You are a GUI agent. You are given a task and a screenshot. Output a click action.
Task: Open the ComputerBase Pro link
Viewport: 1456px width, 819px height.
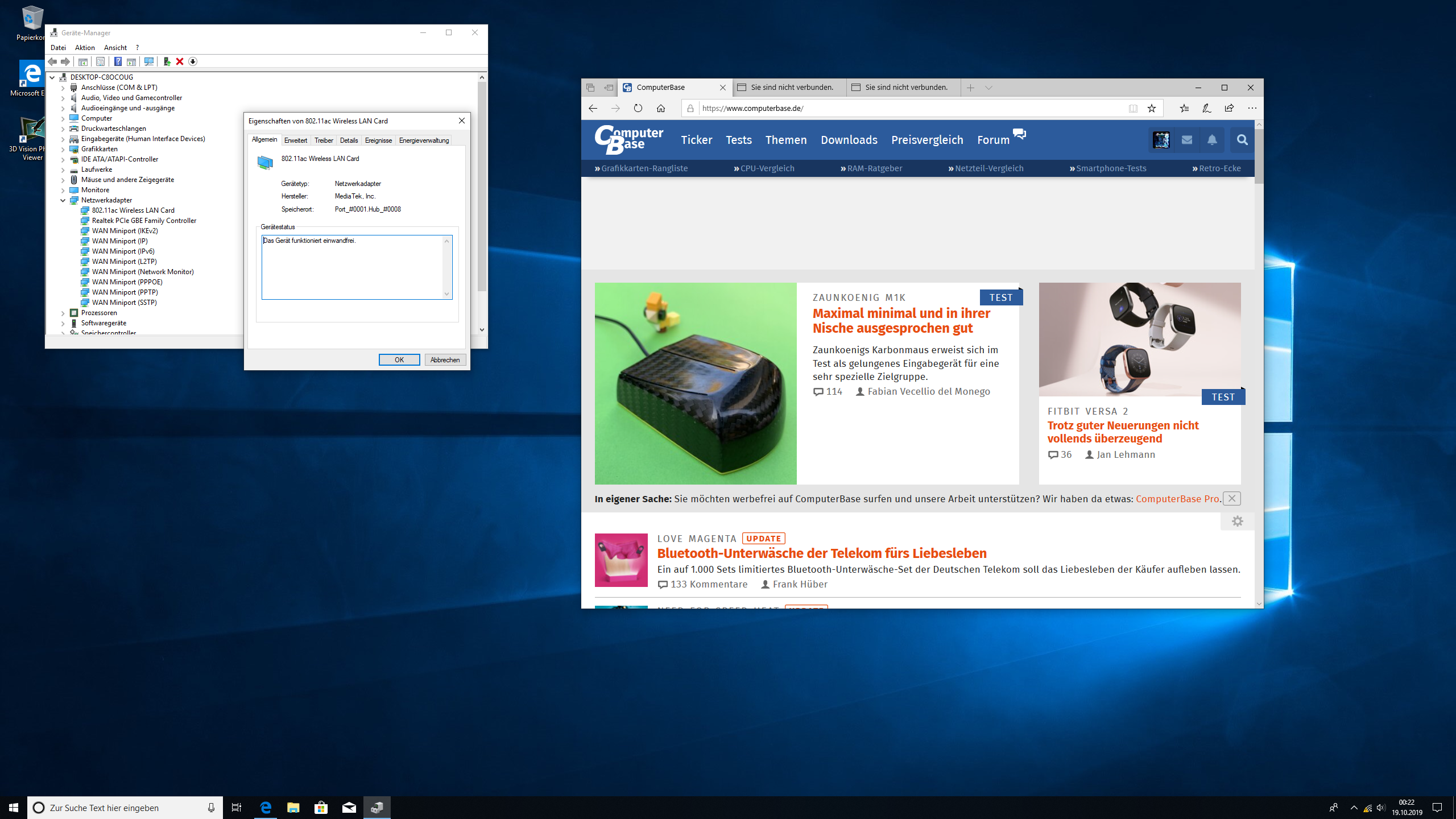(x=1177, y=499)
